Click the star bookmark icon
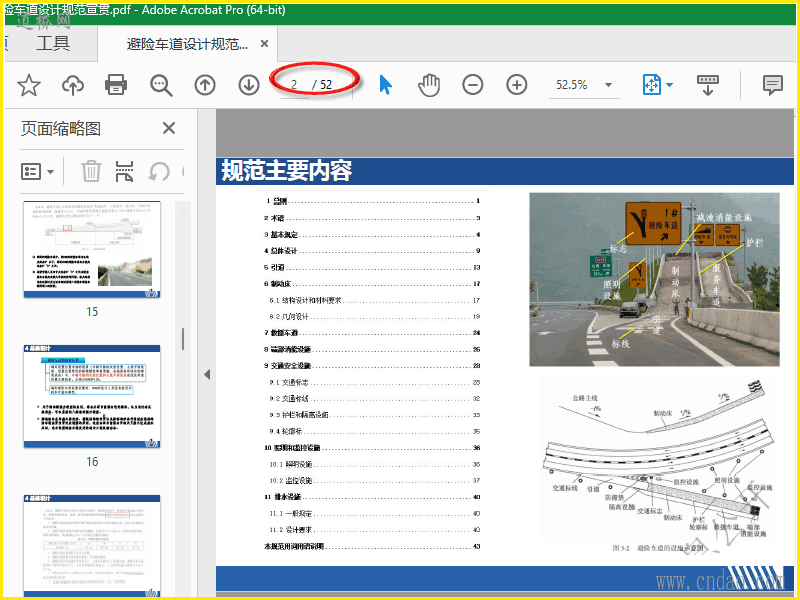Screen dimensions: 800x600 point(29,85)
